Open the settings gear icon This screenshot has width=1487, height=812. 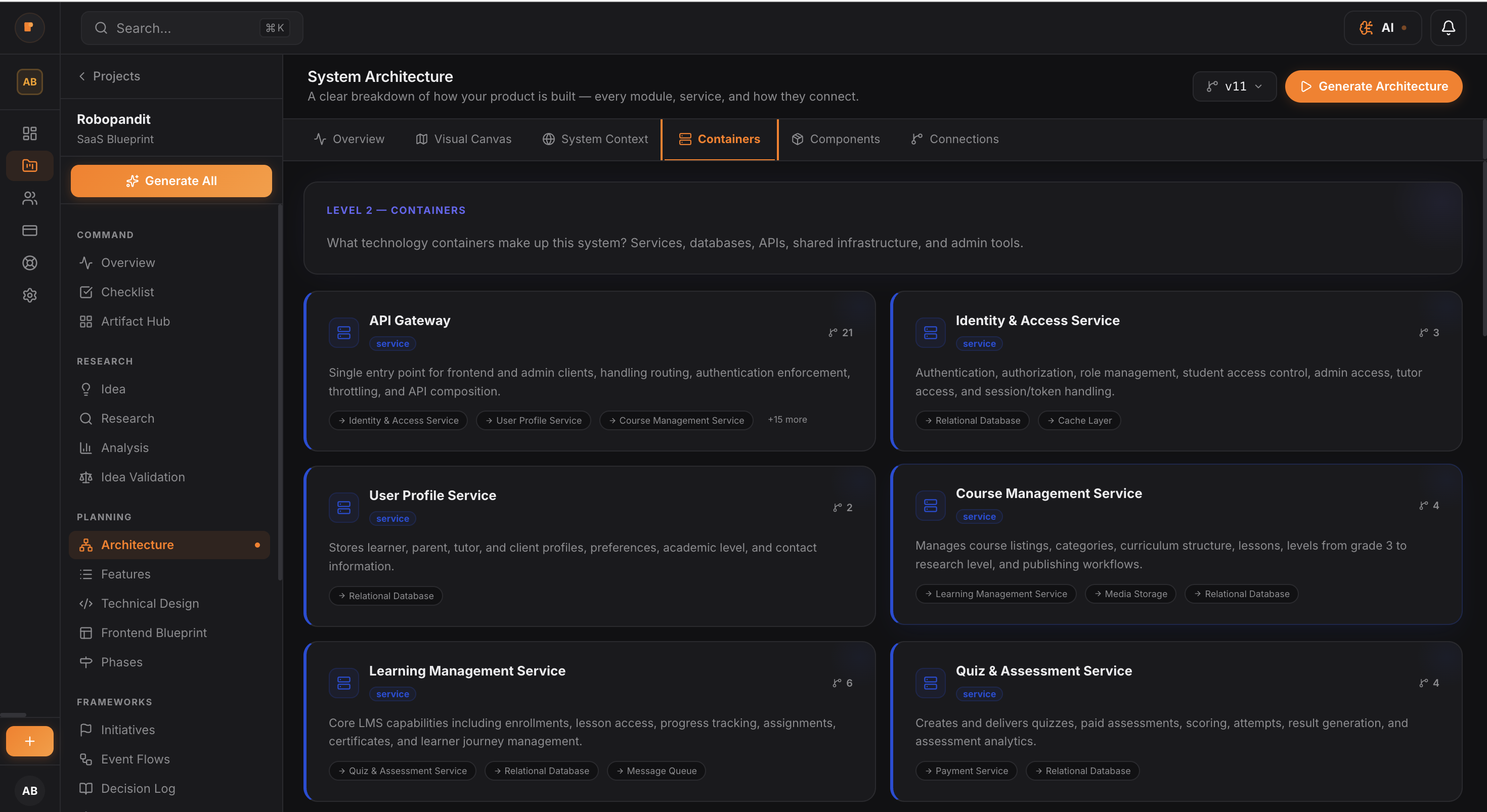[29, 295]
